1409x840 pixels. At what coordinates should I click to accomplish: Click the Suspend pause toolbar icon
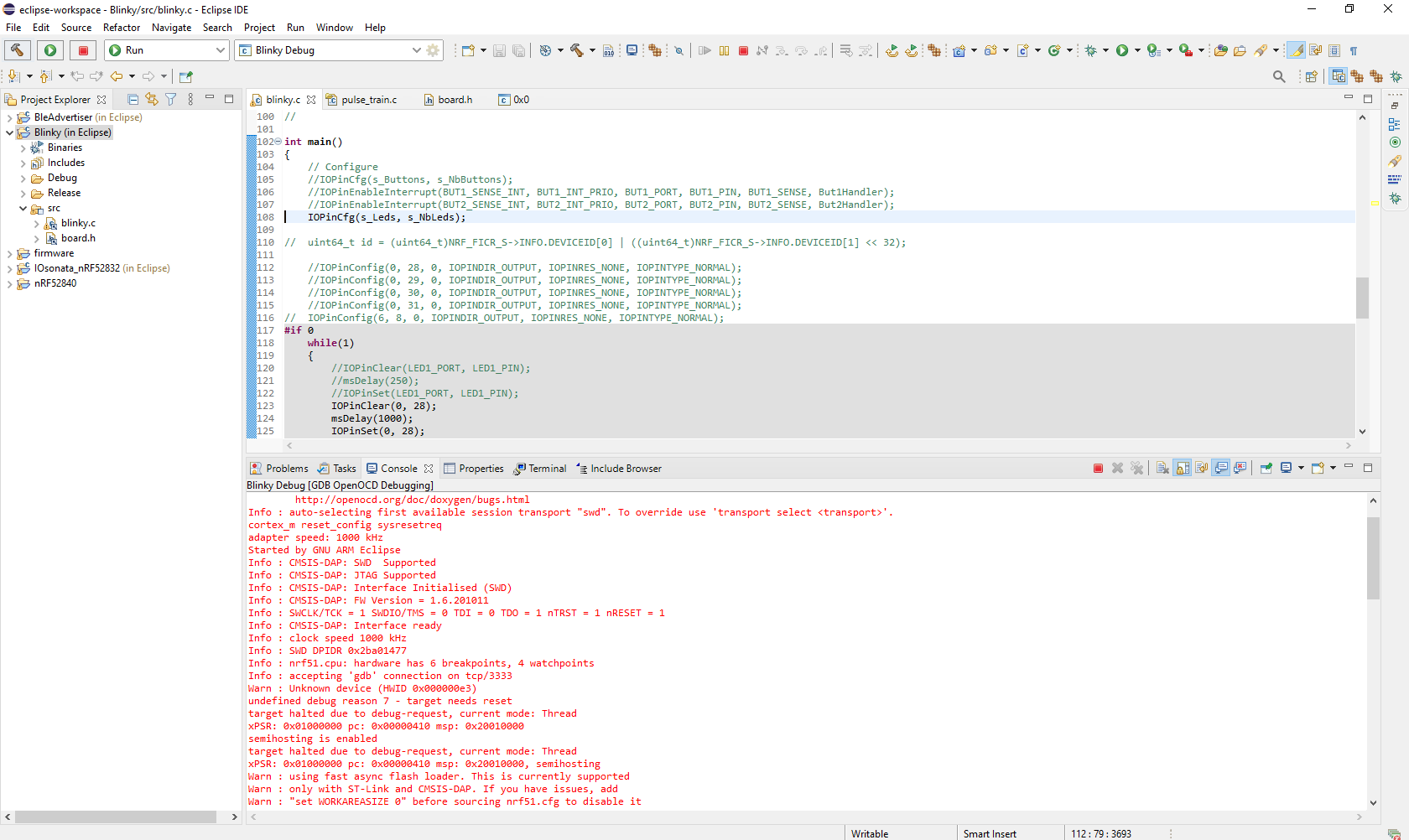coord(724,50)
